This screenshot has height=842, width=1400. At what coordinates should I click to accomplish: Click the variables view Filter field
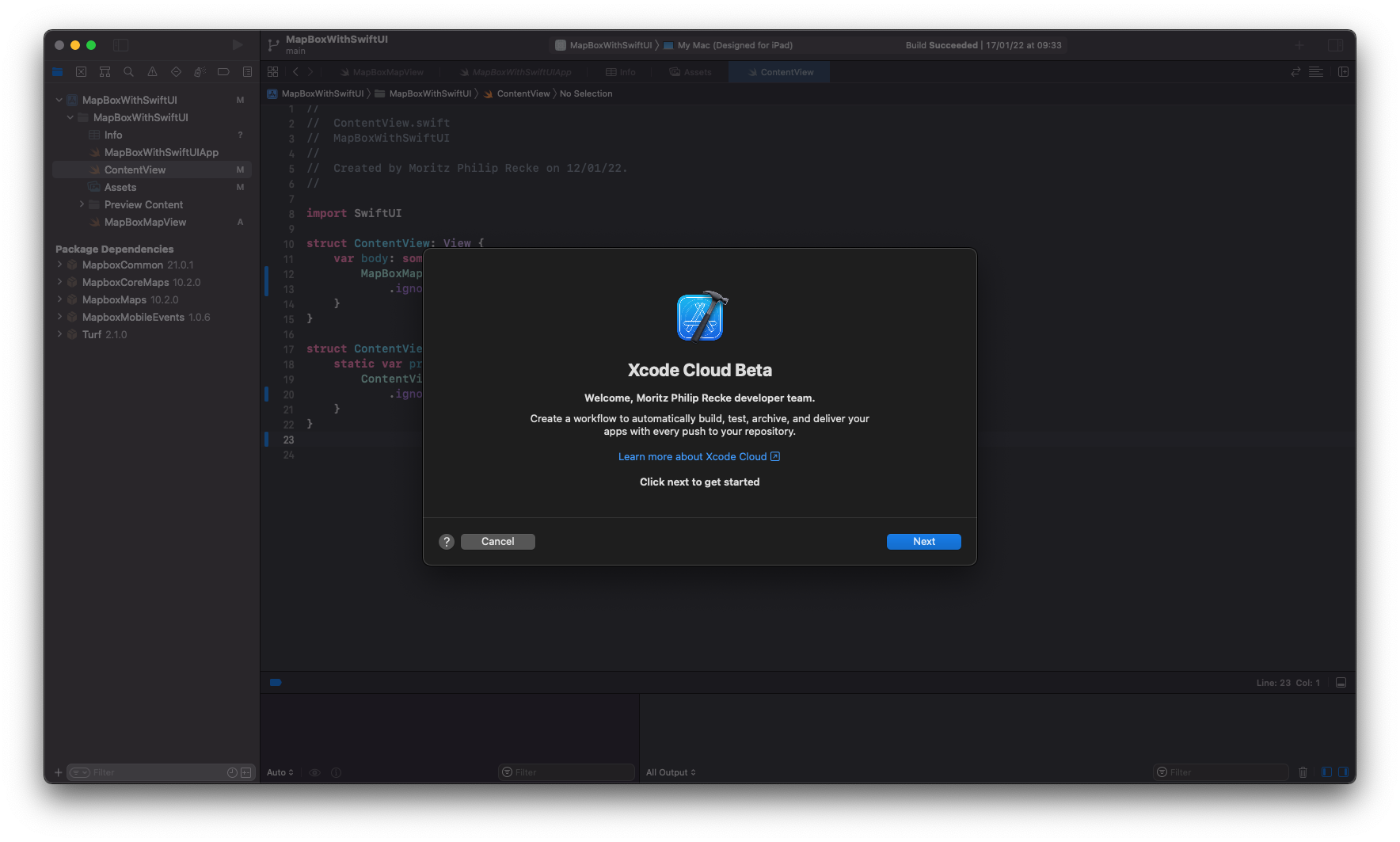567,772
